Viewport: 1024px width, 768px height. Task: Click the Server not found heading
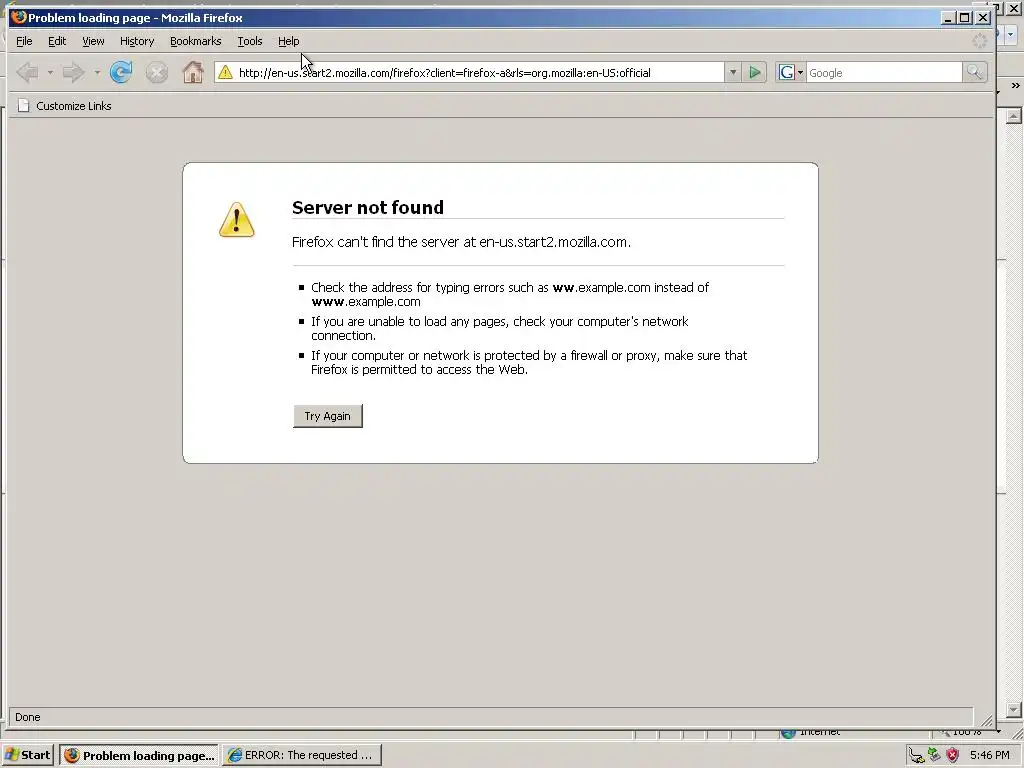tap(368, 208)
